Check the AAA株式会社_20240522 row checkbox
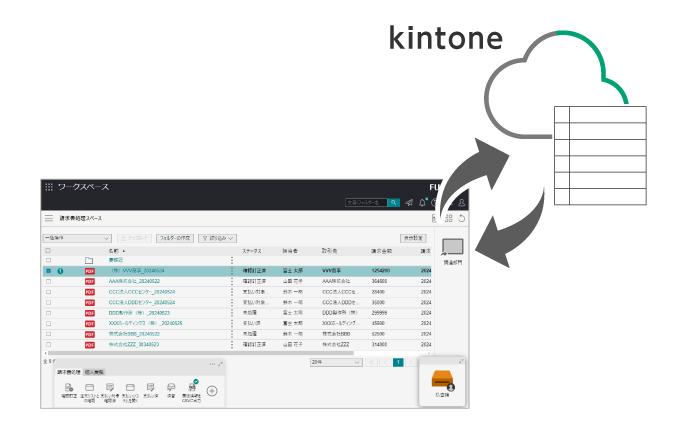 pyautogui.click(x=48, y=281)
